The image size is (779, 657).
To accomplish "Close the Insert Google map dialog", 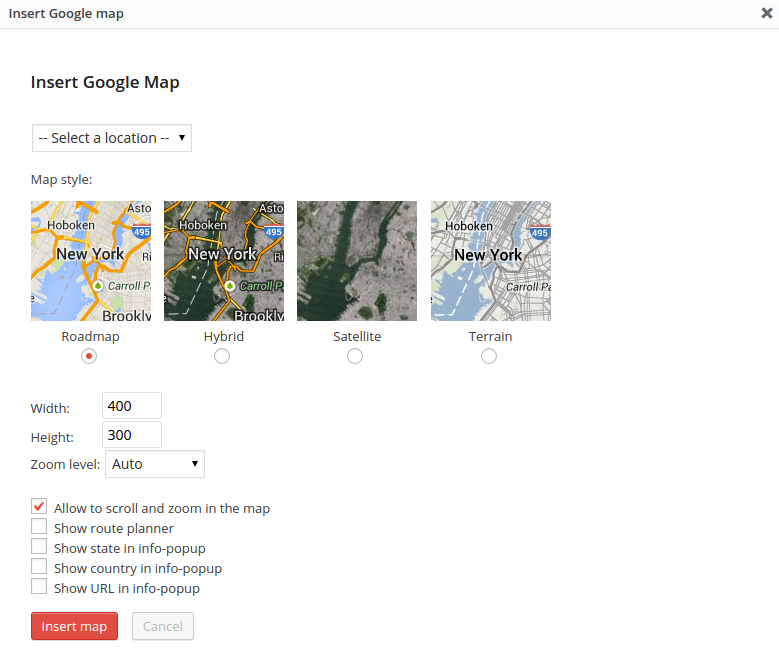I will [766, 14].
